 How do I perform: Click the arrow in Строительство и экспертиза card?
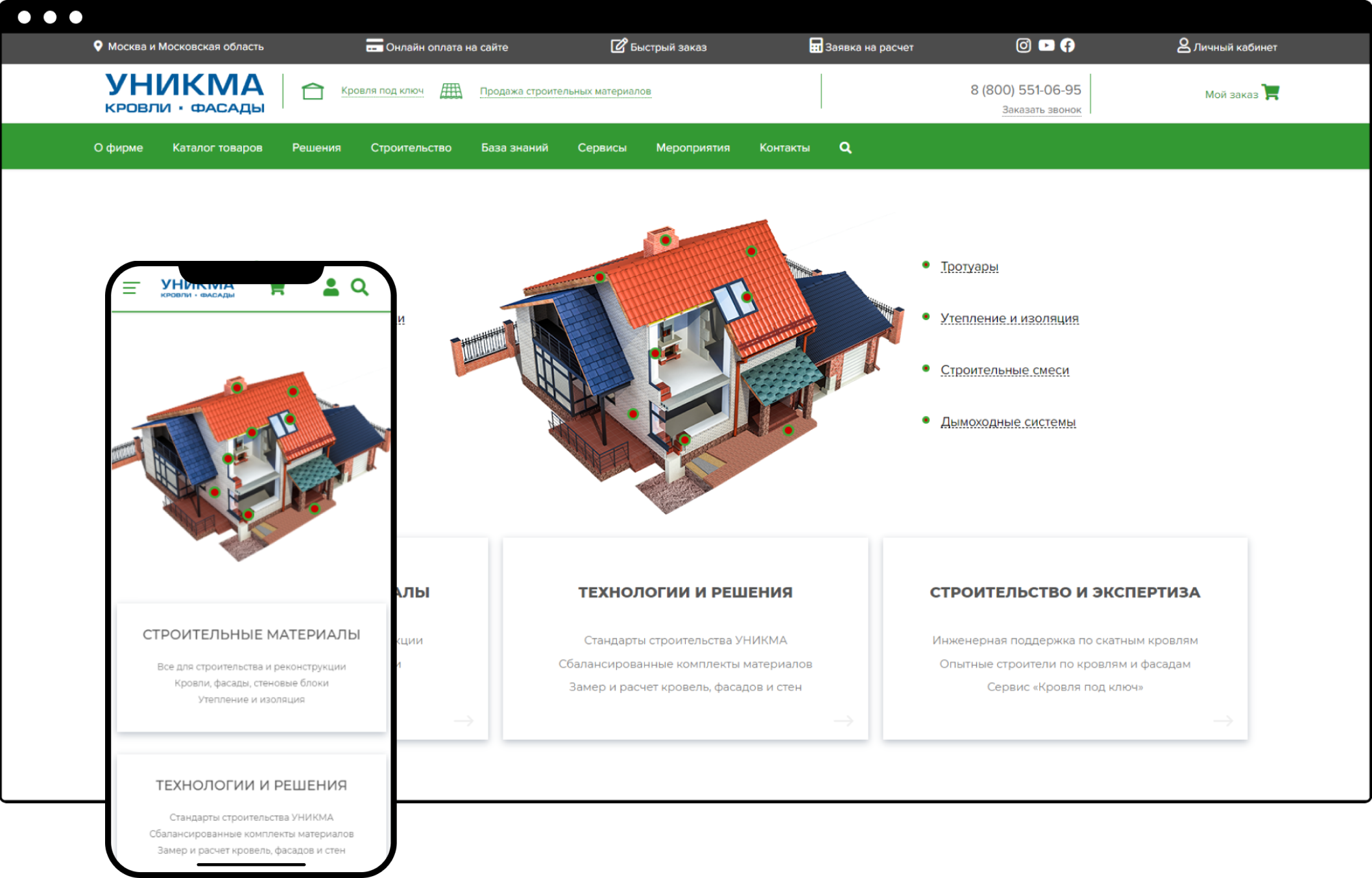pyautogui.click(x=1222, y=721)
